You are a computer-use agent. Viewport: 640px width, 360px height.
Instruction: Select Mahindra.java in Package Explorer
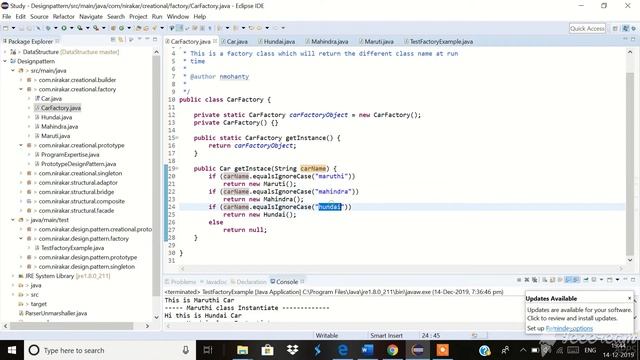coord(60,127)
